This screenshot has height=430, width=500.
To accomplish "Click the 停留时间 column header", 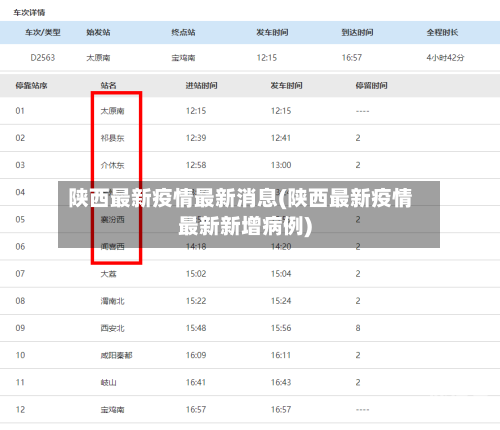I will click(372, 86).
